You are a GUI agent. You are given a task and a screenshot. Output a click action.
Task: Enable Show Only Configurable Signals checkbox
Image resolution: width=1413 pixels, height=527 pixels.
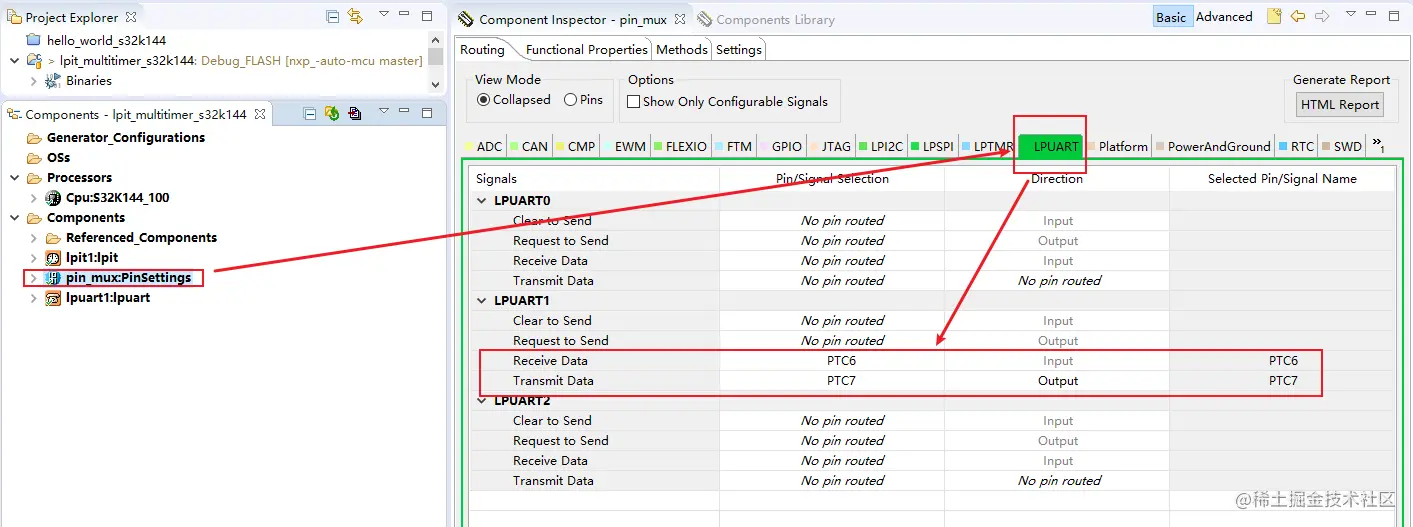coord(633,101)
